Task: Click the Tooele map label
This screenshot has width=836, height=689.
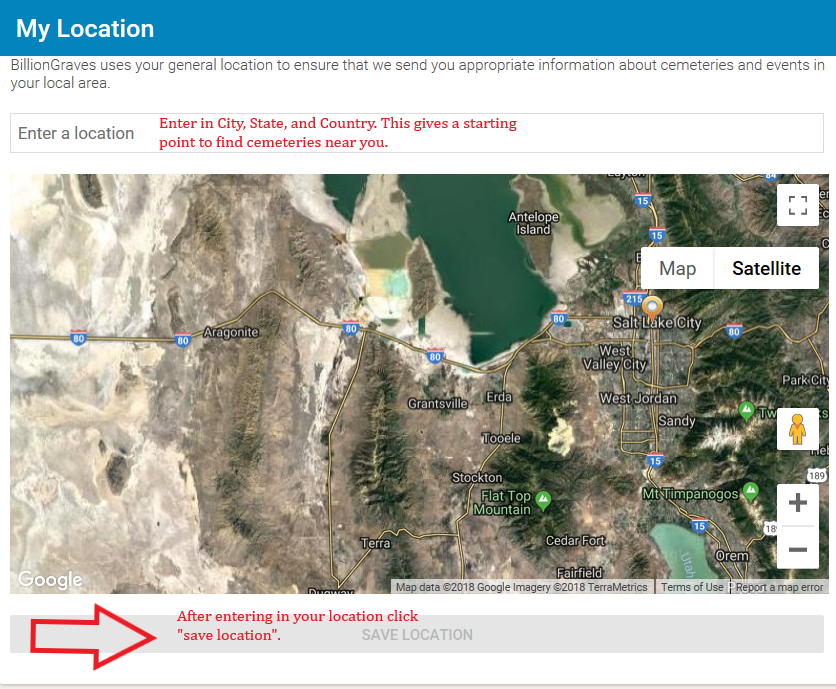Action: (501, 438)
